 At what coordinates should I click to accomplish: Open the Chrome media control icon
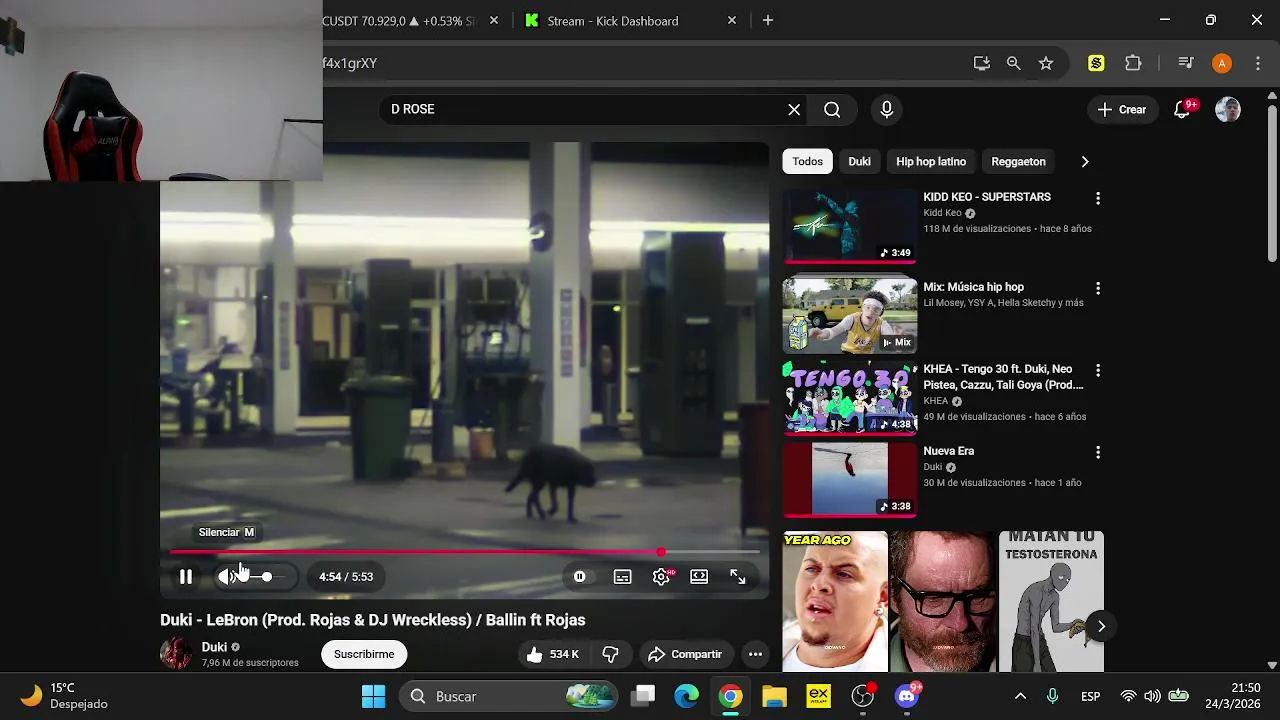coord(1186,63)
